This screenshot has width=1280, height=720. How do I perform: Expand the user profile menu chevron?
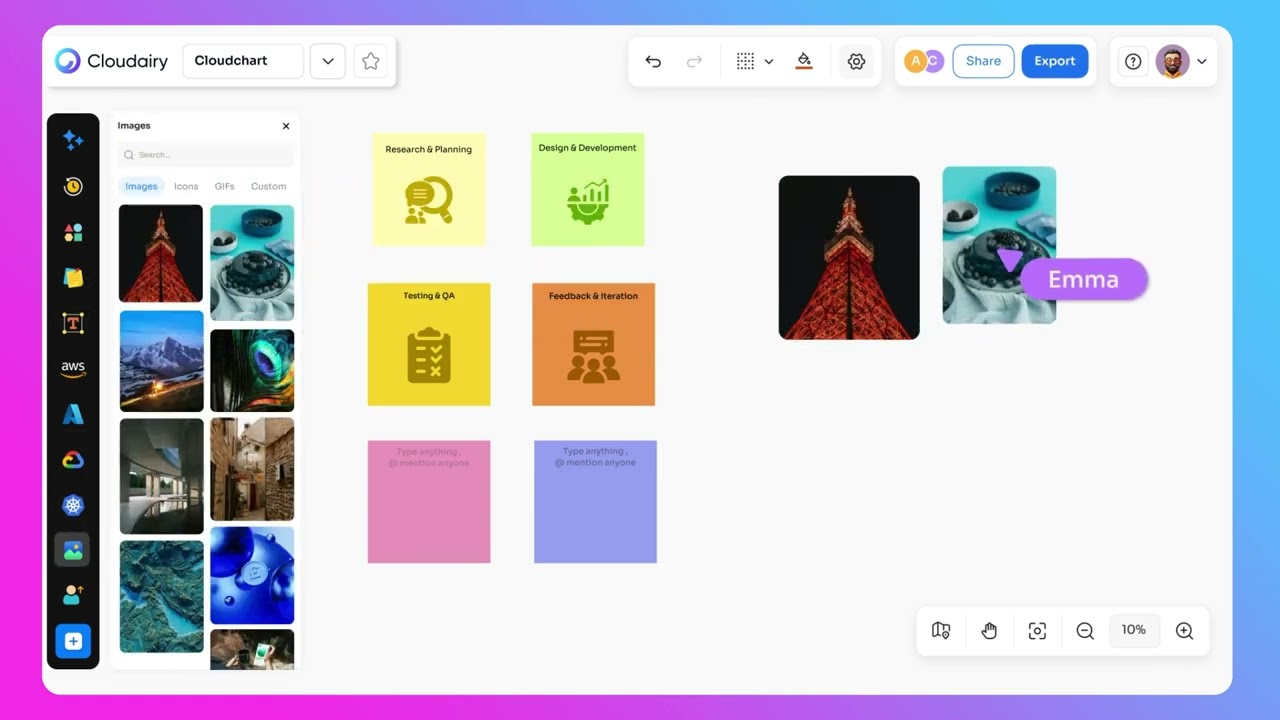(1202, 61)
